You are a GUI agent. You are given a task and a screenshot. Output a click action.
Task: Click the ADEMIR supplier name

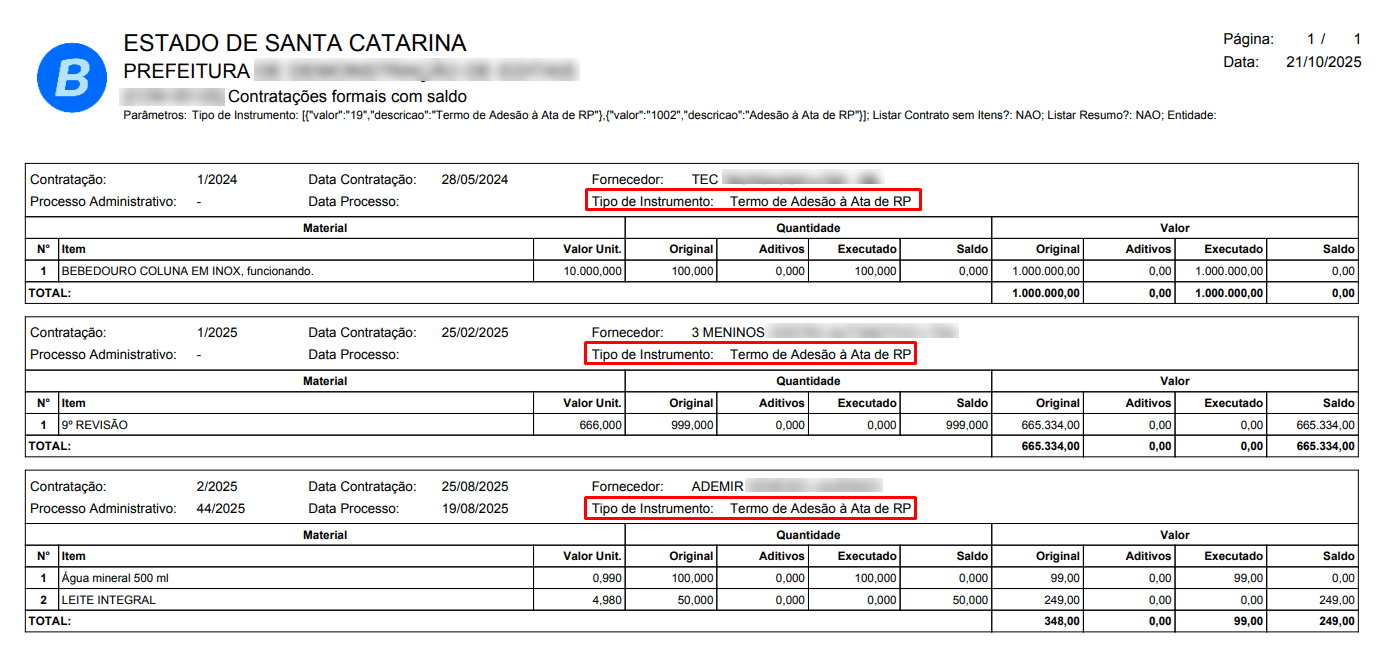click(x=717, y=487)
